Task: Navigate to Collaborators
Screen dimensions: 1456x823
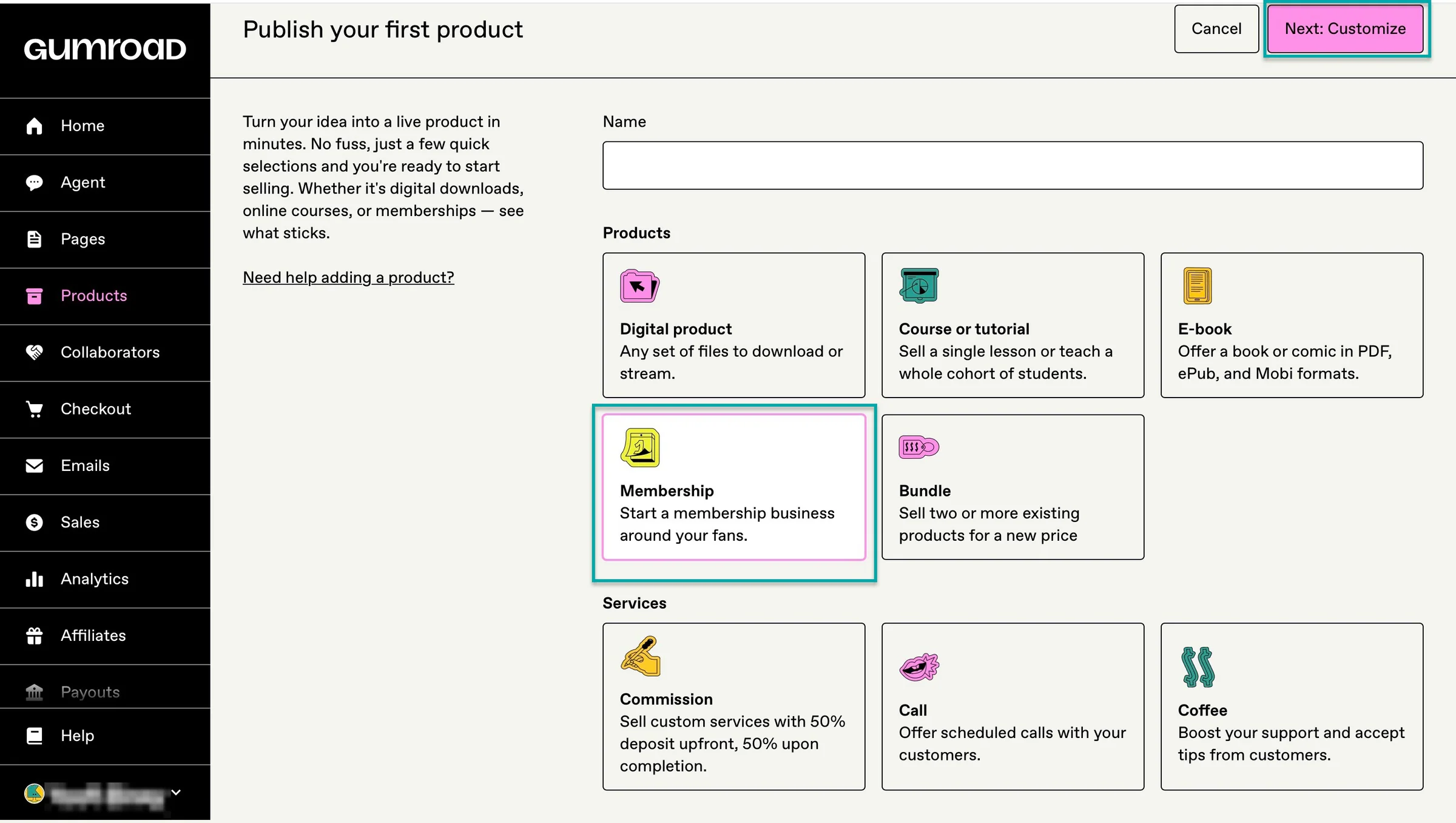Action: coord(105,353)
